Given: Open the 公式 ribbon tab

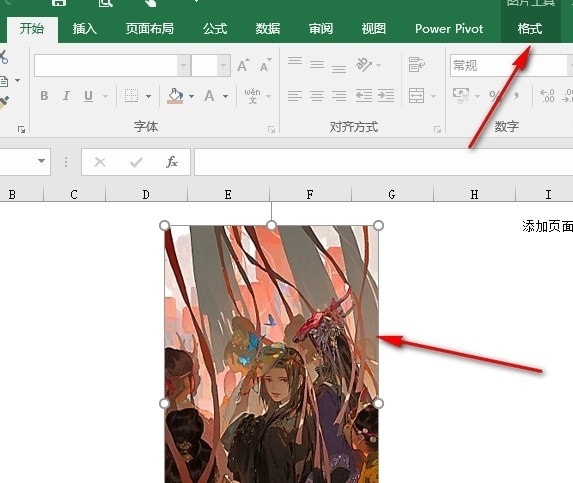Looking at the screenshot, I should (215, 28).
